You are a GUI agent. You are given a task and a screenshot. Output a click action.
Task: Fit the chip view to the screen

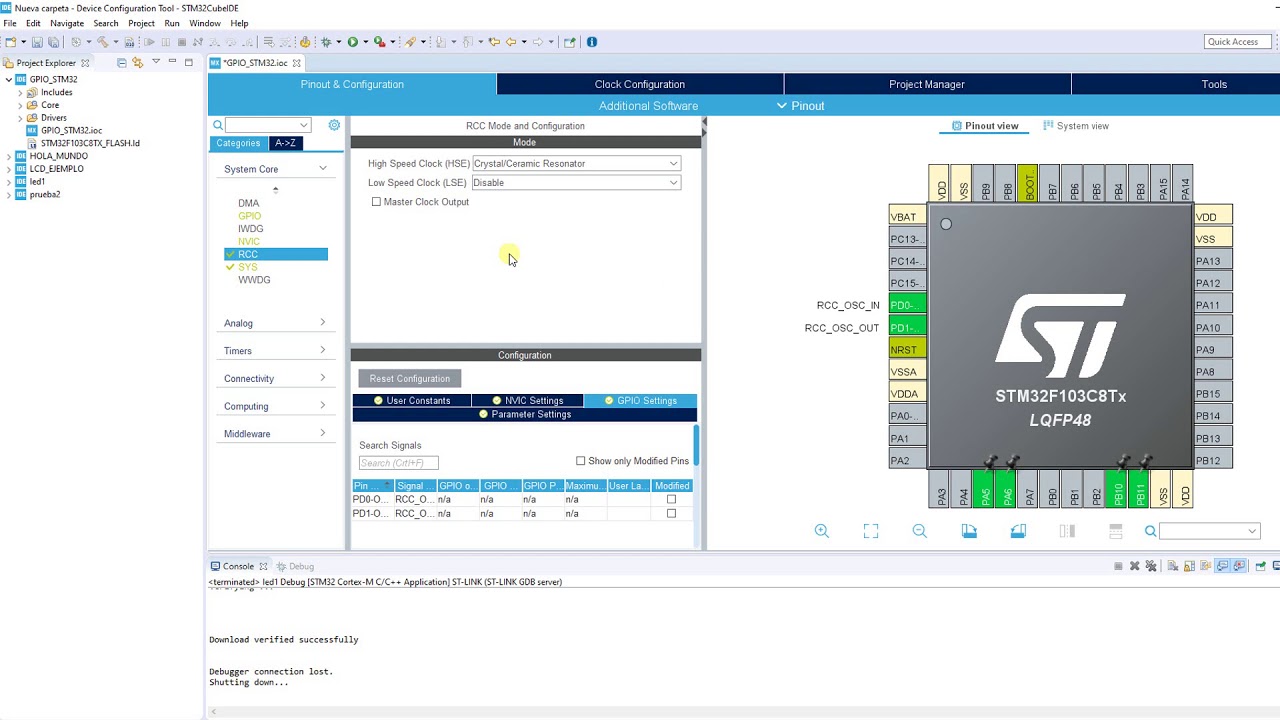pos(871,531)
